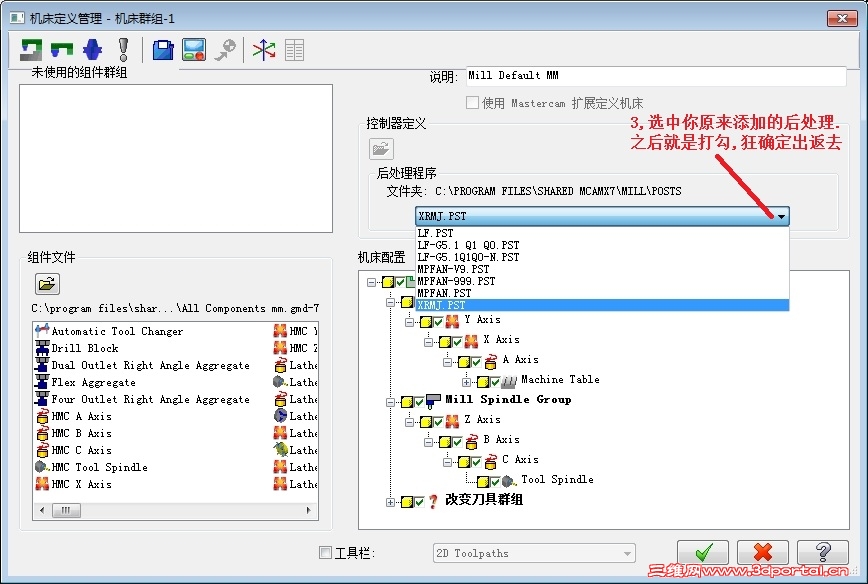Click the Automatic Tool Changer component icon
The image size is (868, 584).
(x=42, y=331)
